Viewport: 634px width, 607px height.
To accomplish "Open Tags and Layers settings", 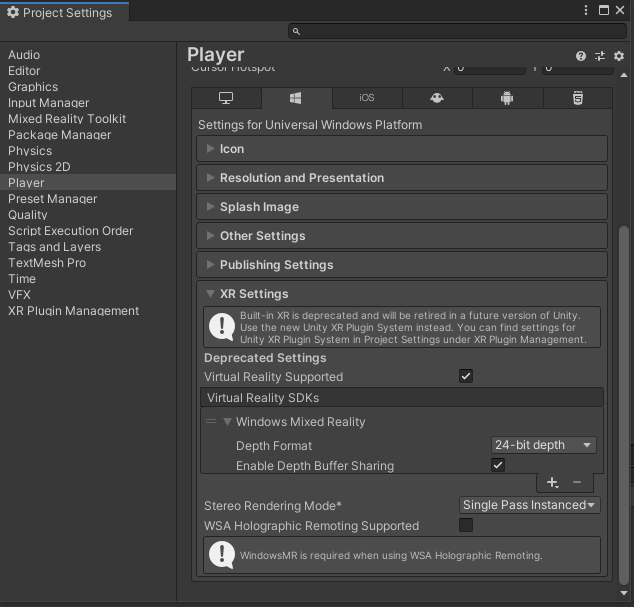I will click(x=88, y=247).
